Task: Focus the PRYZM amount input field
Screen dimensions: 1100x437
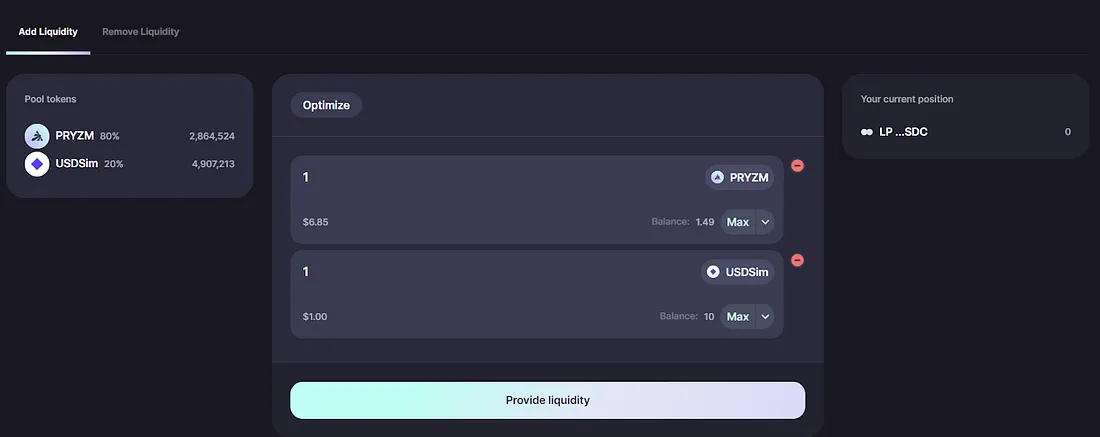Action: point(480,178)
